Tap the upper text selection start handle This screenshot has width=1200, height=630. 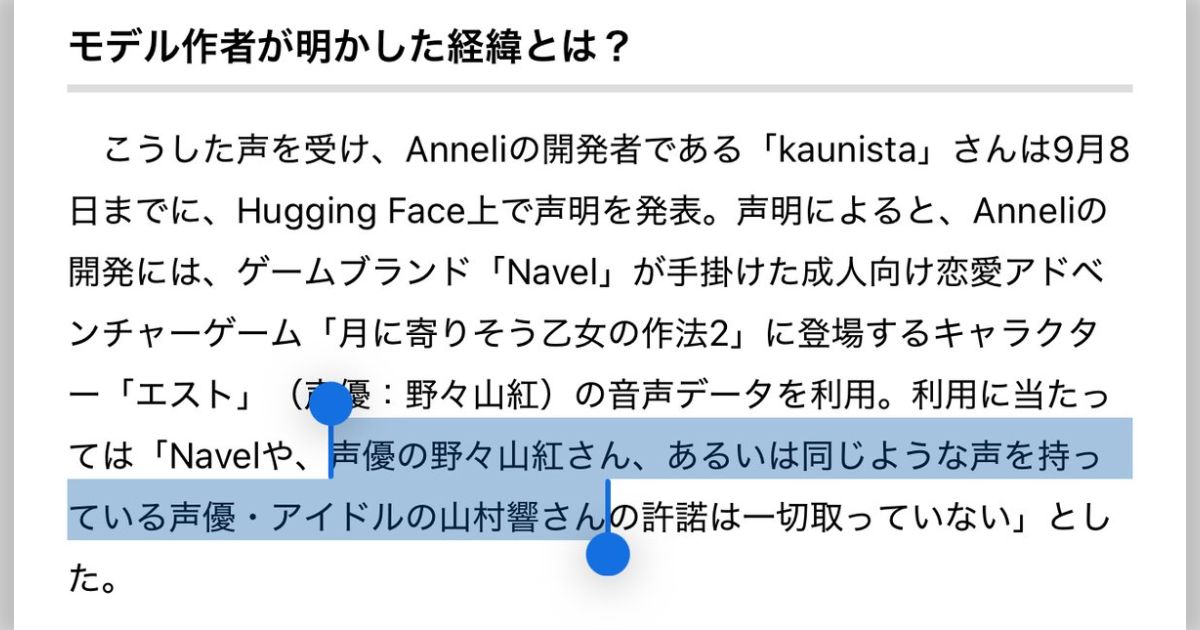331,404
